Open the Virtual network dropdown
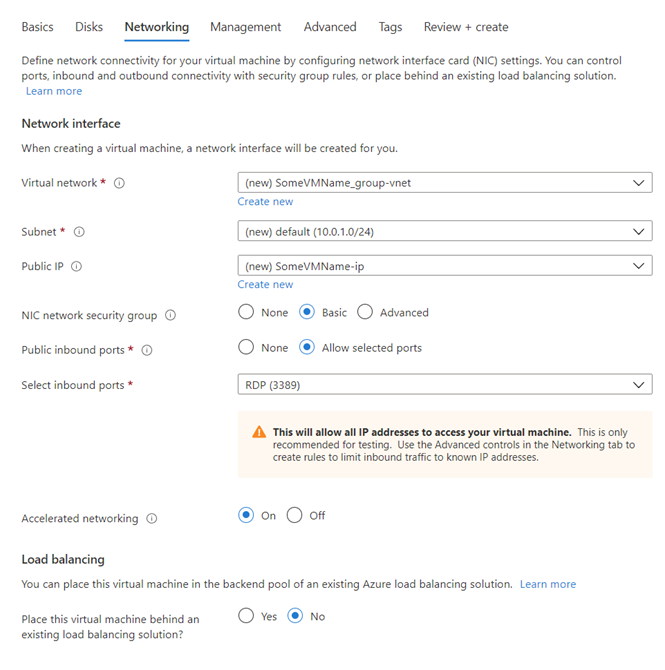The width and height of the screenshot is (665, 670). [445, 183]
